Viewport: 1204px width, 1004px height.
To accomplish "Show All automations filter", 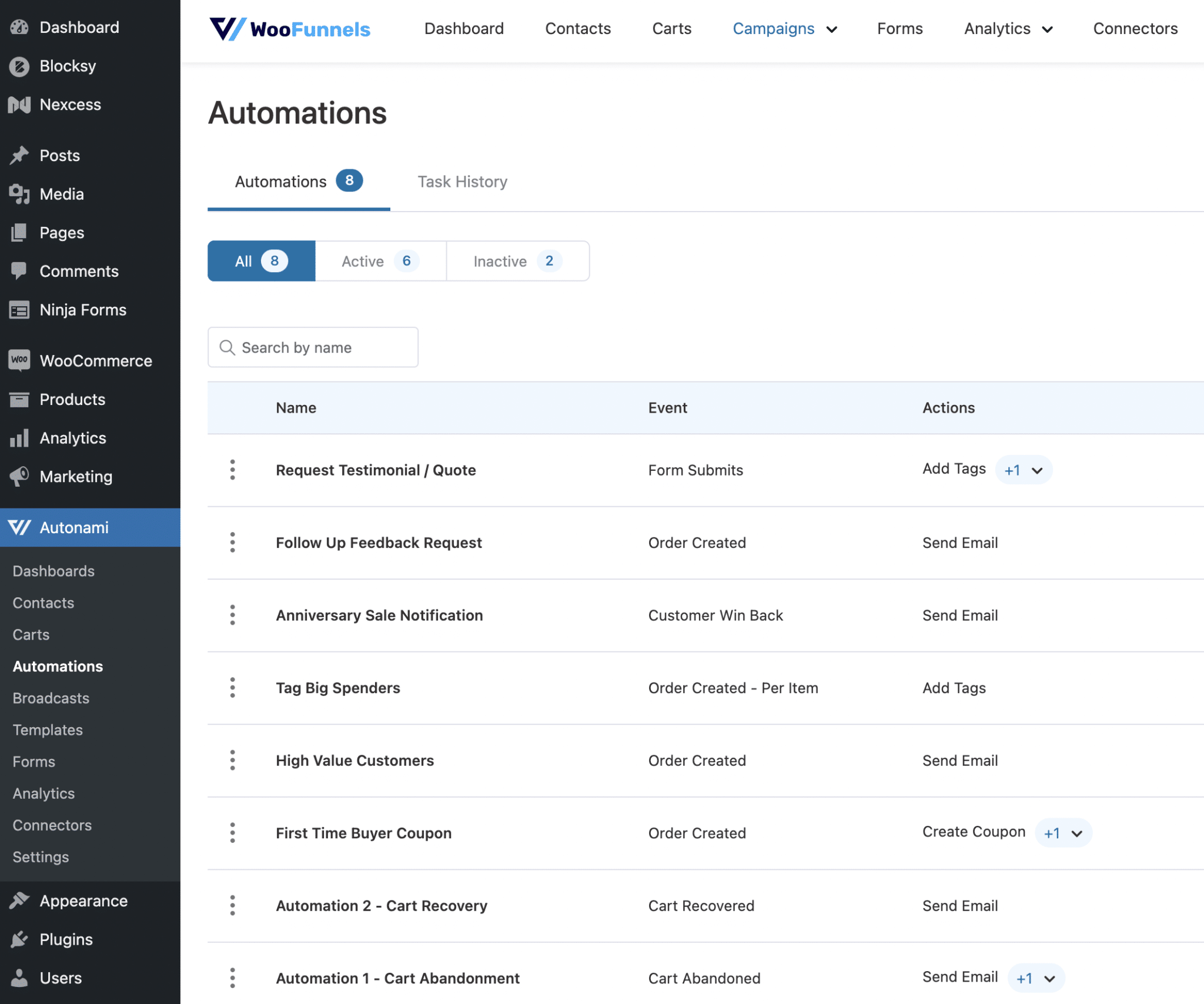I will point(261,261).
